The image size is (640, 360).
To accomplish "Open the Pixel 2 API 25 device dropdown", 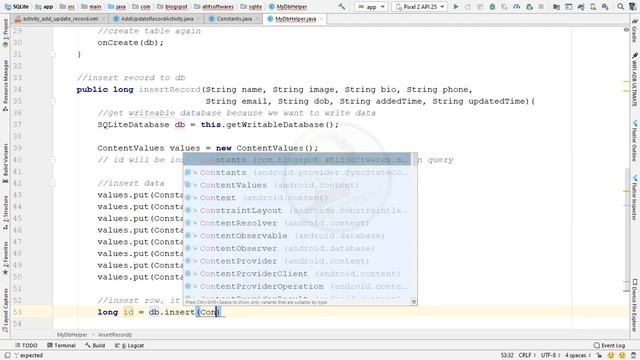I will pos(419,7).
